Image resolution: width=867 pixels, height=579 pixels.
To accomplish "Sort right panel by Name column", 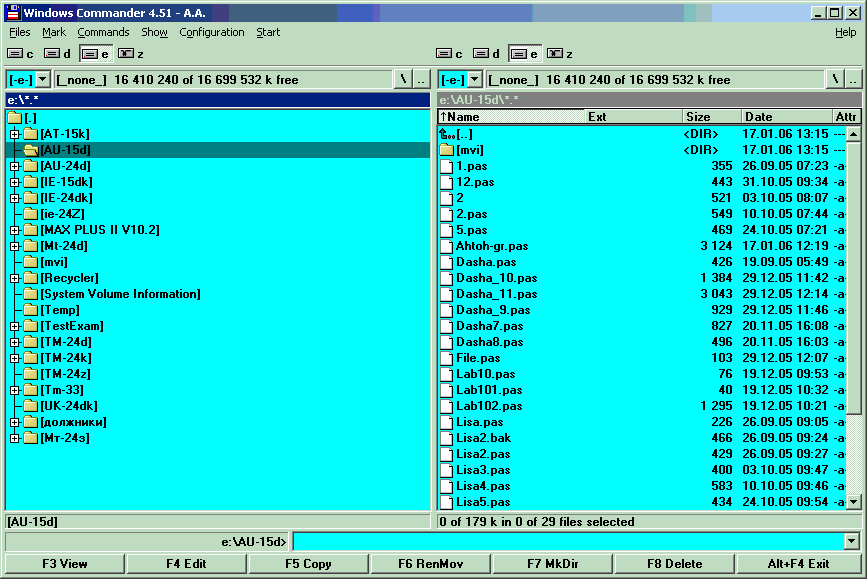I will [x=511, y=117].
